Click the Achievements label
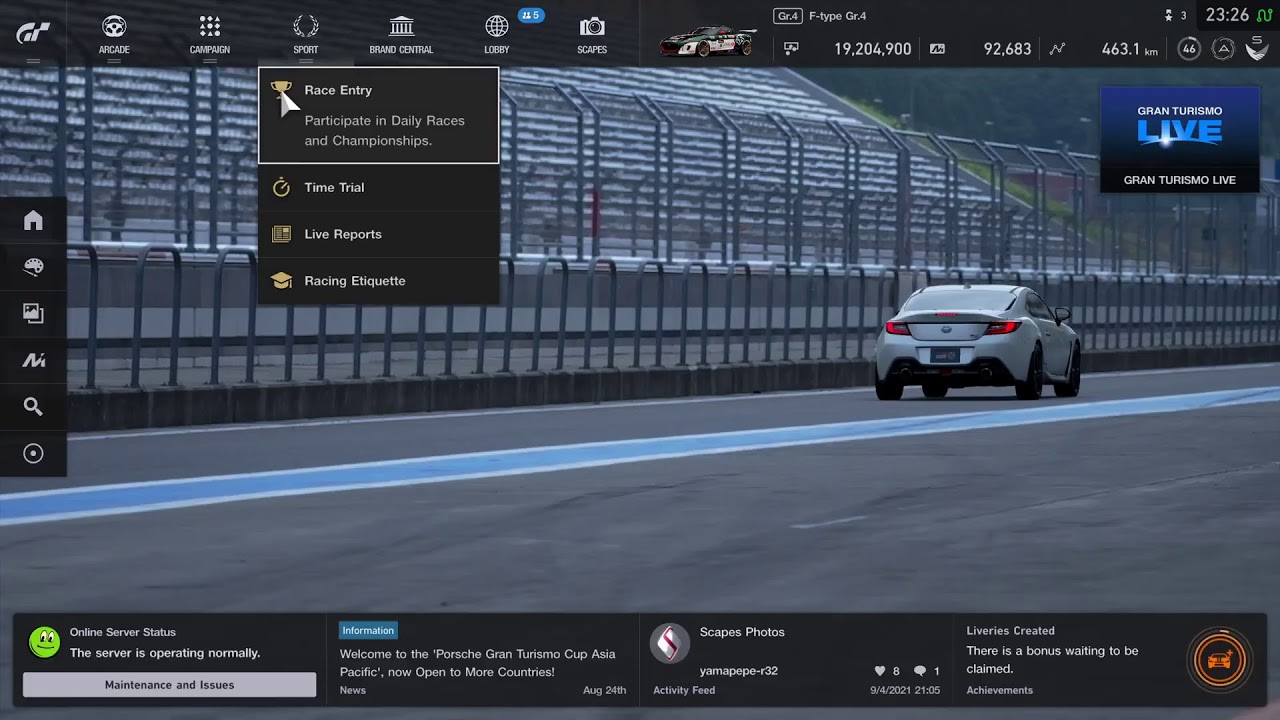Image resolution: width=1280 pixels, height=720 pixels. pos(999,690)
